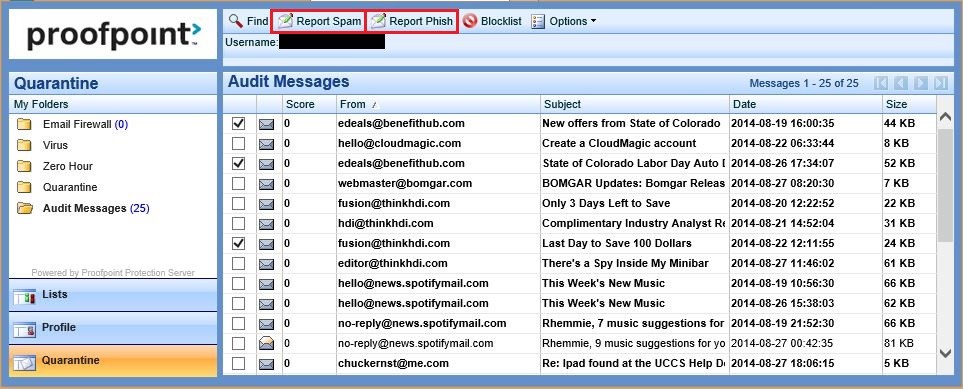Click the Report Spam notepad icon
The width and height of the screenshot is (963, 389).
tap(285, 21)
